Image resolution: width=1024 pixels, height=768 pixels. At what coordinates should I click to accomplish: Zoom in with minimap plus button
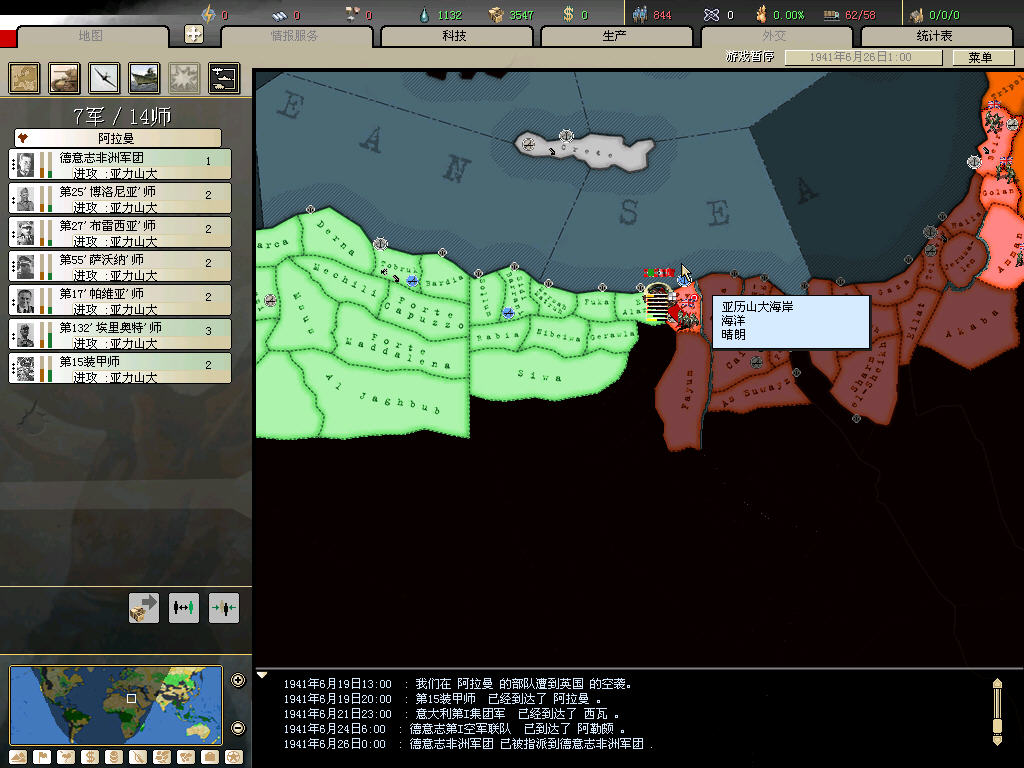tap(238, 681)
